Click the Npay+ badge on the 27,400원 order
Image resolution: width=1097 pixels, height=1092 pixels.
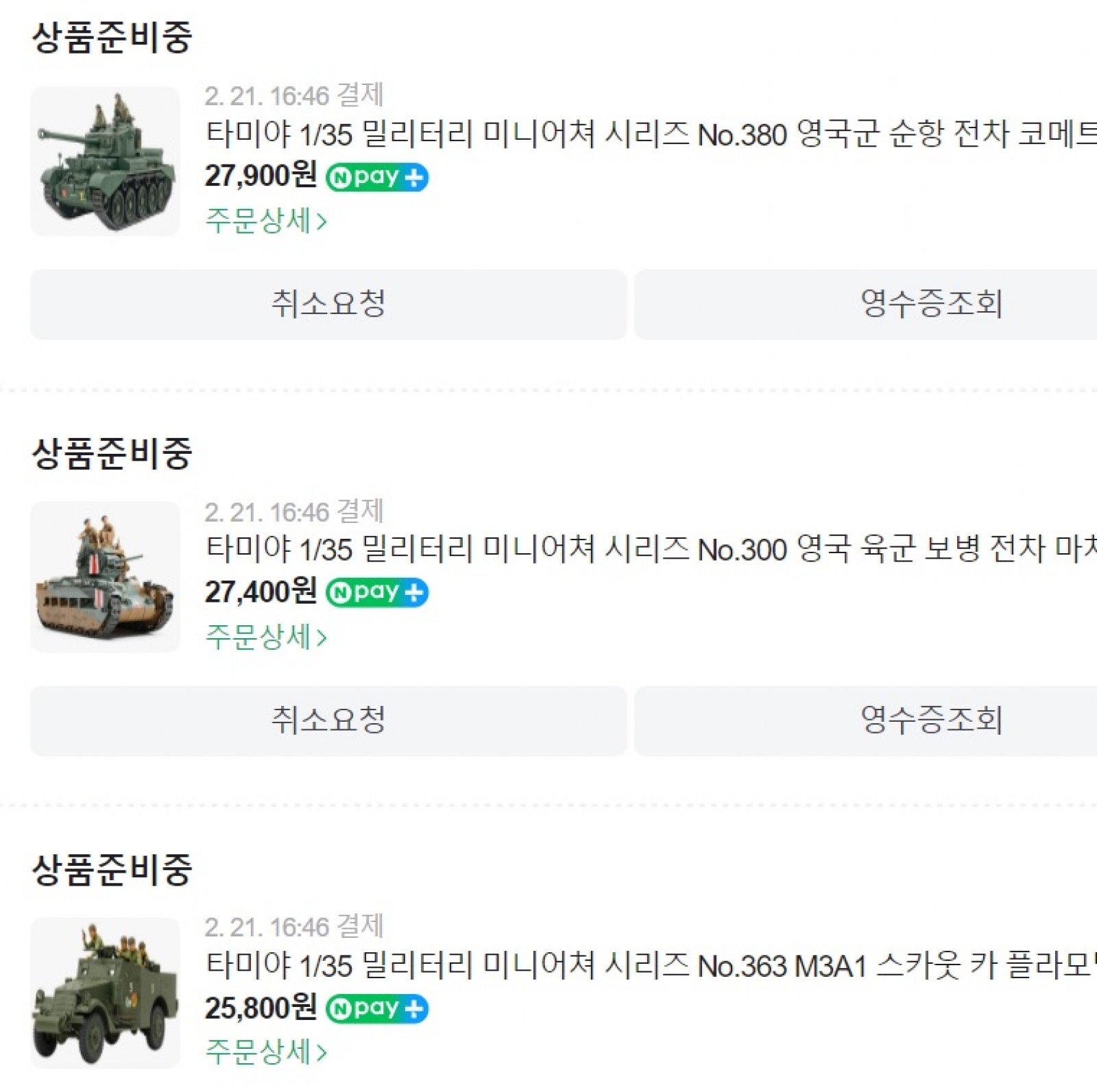377,593
